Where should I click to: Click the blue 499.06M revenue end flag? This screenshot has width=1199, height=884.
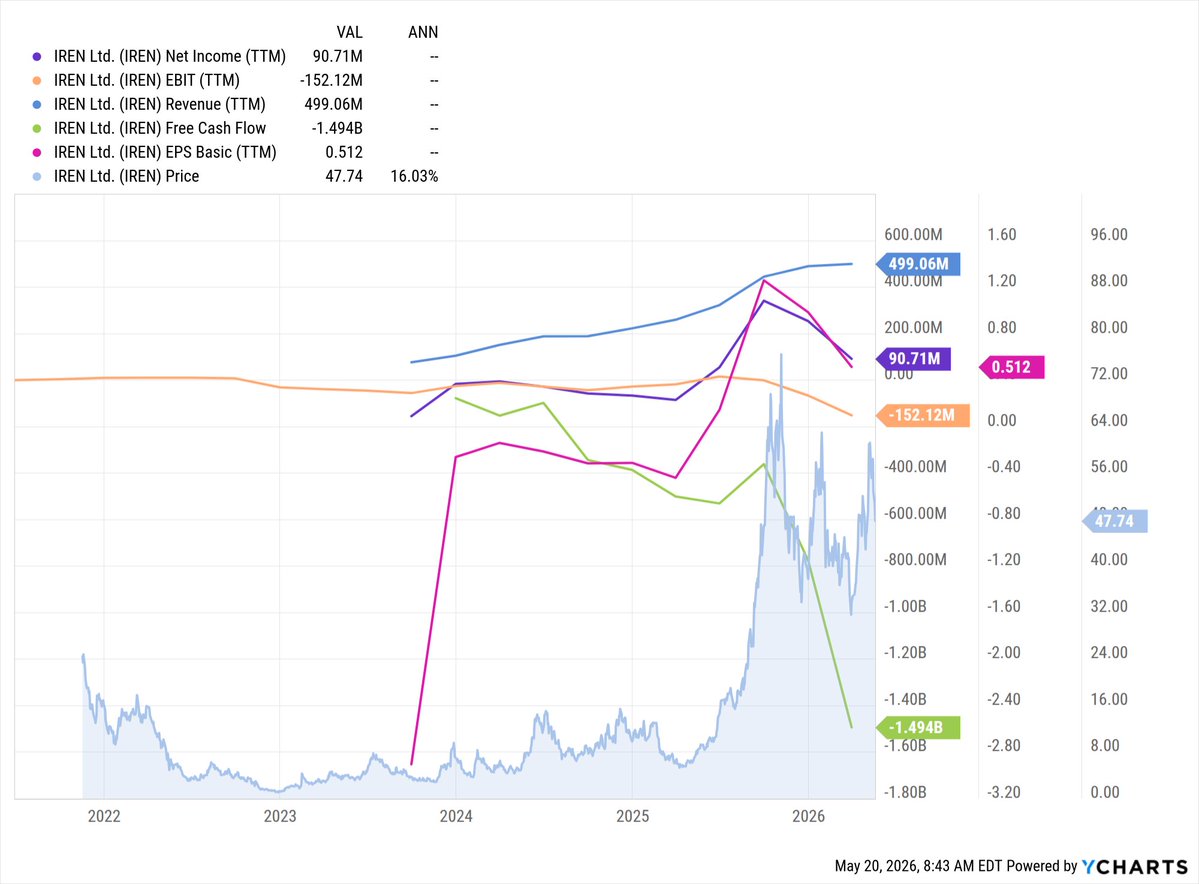click(x=918, y=264)
